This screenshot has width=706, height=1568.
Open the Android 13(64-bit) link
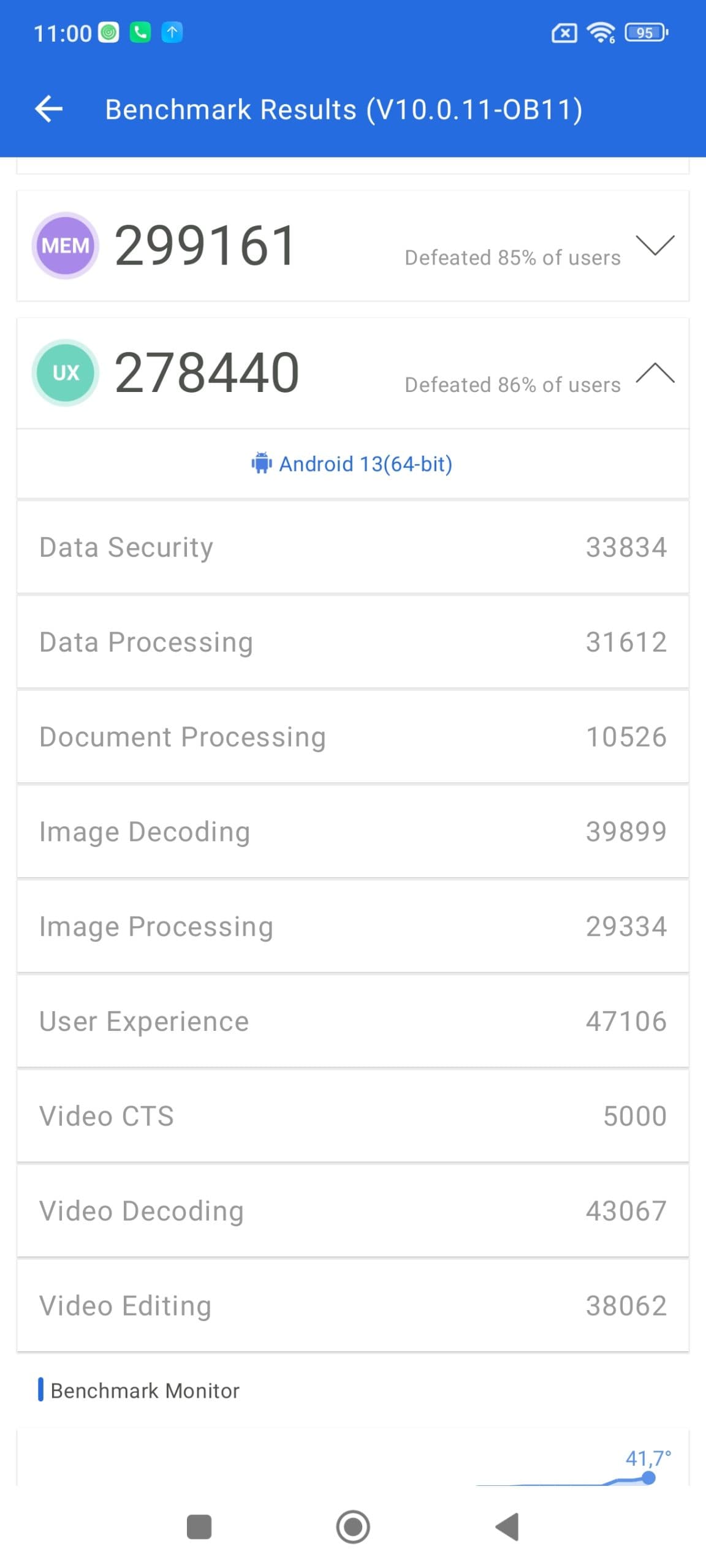tap(365, 464)
